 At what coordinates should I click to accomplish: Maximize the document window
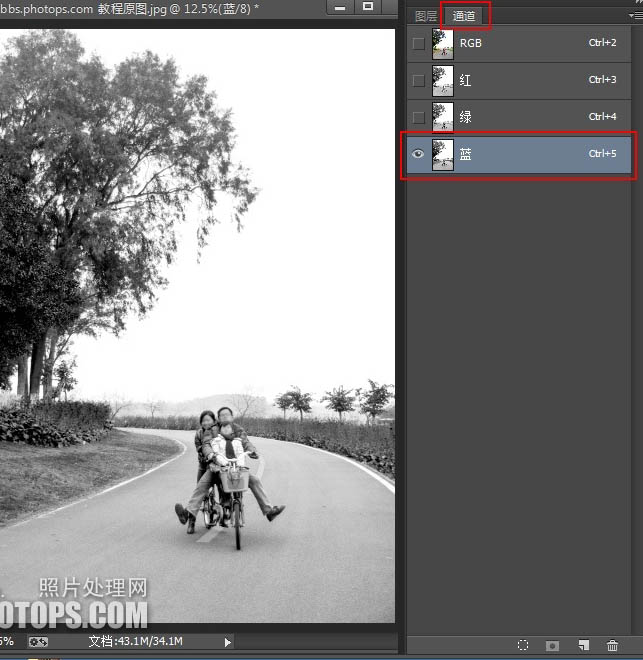[x=367, y=8]
